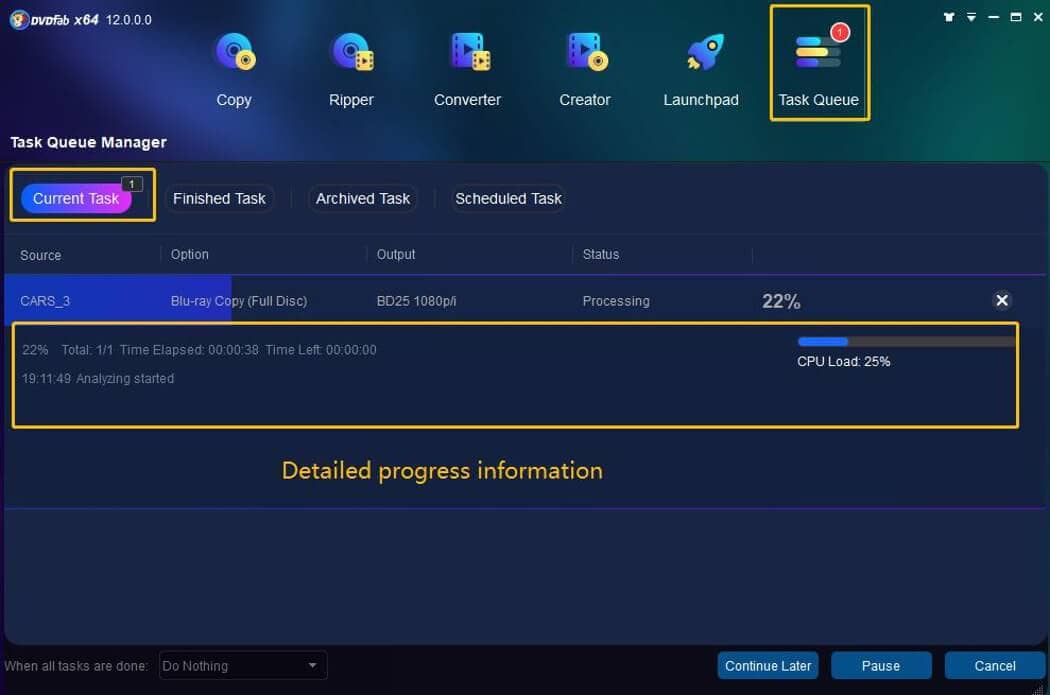Image resolution: width=1050 pixels, height=695 pixels.
Task: Open the Launchpad rocket icon
Action: coord(701,60)
